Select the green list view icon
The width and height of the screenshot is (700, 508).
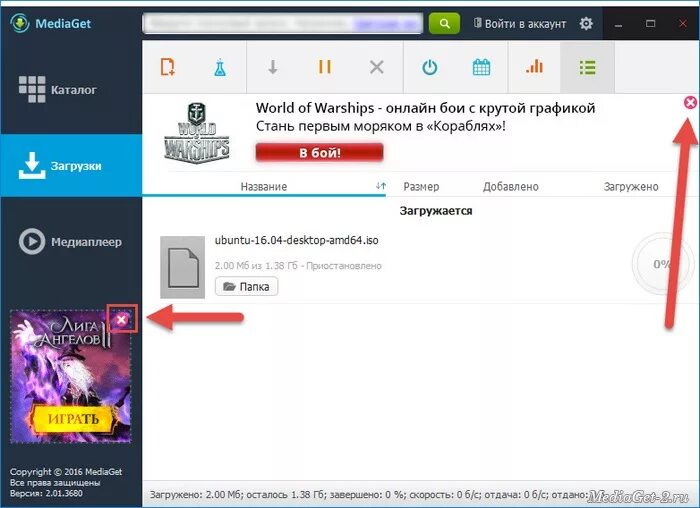point(587,67)
